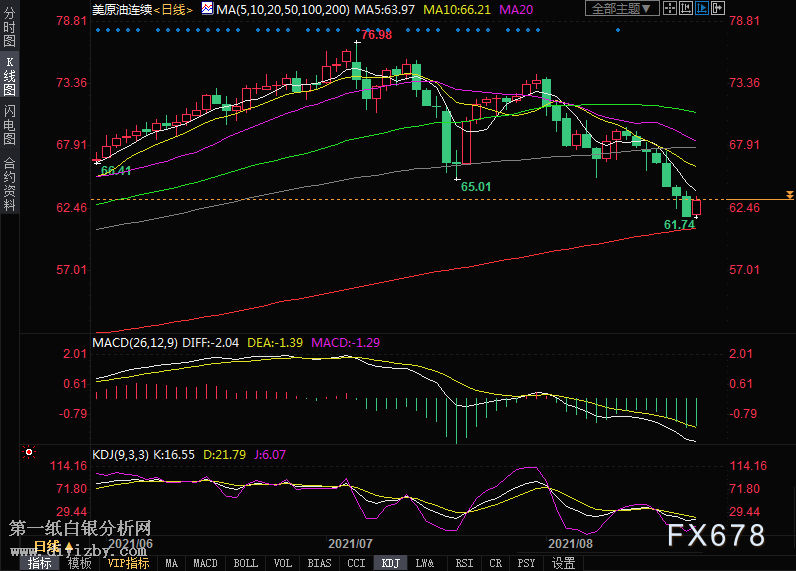The image size is (796, 571).
Task: Click the orange arrow marker on right price axis
Action: point(789,194)
